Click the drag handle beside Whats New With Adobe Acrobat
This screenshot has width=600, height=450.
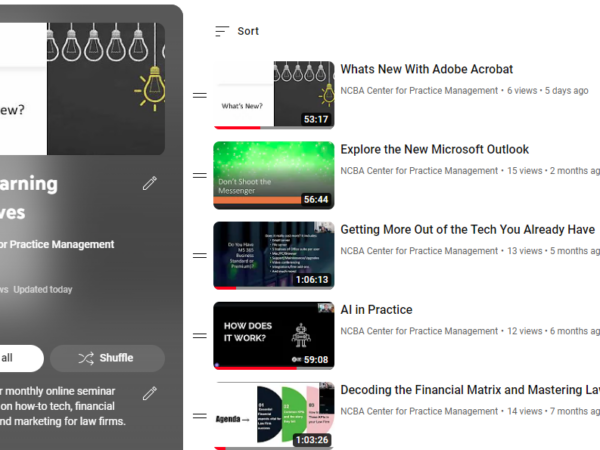[199, 95]
